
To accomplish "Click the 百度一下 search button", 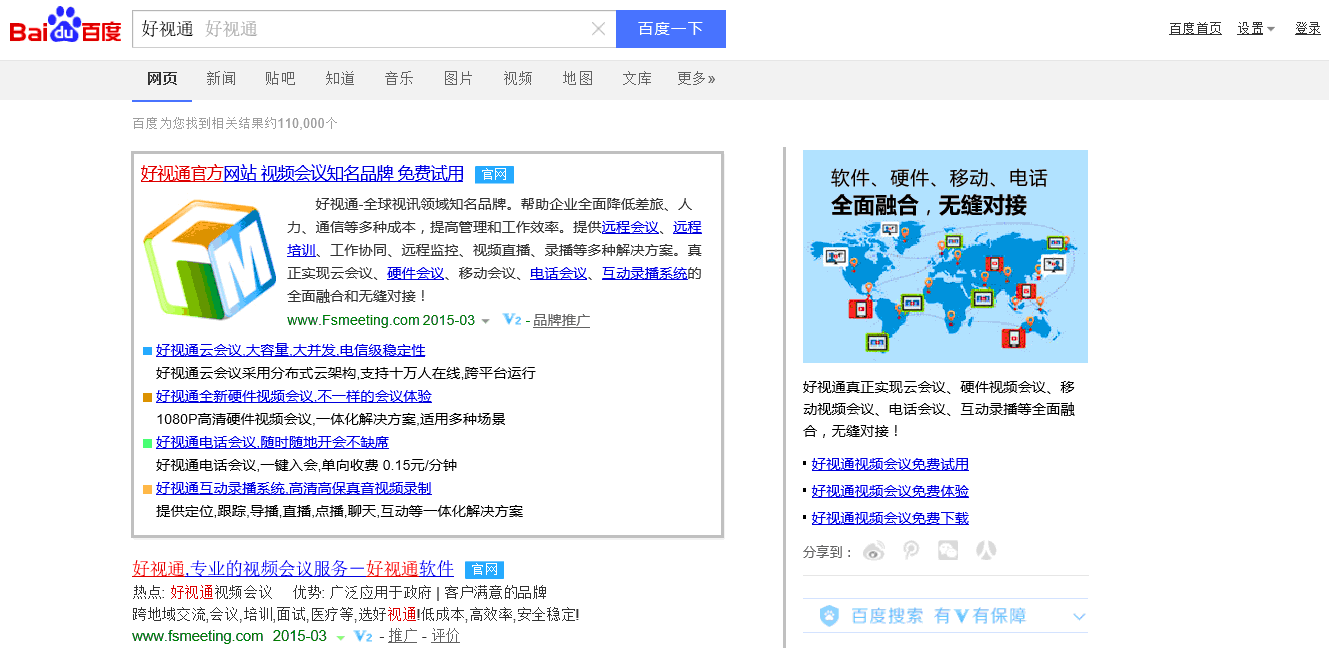I will [x=671, y=29].
